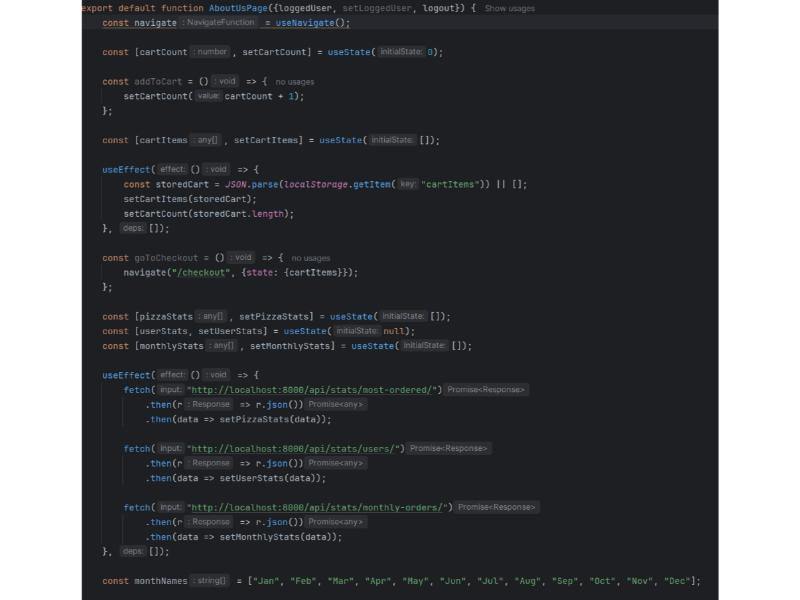Open the most-ordered stats API URL
Viewport: 800px width, 600px height.
(x=314, y=390)
